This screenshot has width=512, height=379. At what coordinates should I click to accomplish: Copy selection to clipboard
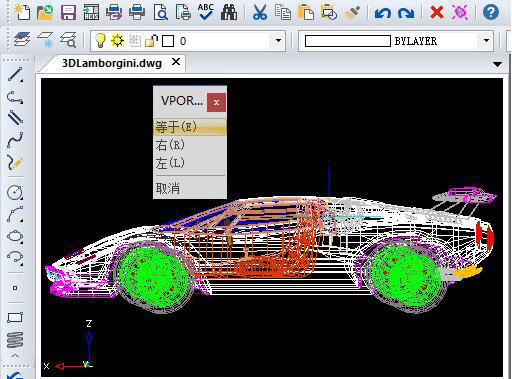click(283, 12)
